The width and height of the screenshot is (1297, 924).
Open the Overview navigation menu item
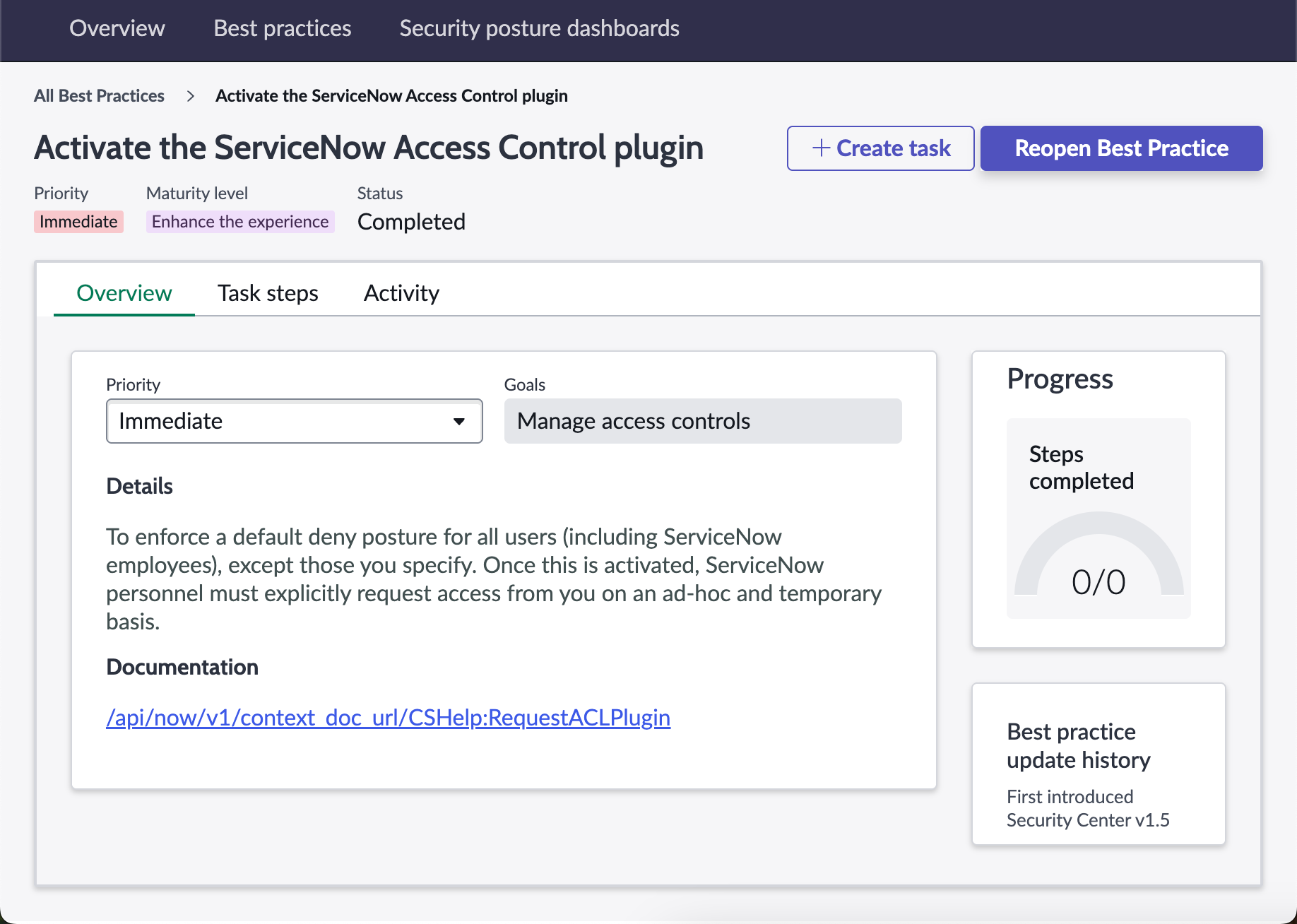tap(117, 28)
